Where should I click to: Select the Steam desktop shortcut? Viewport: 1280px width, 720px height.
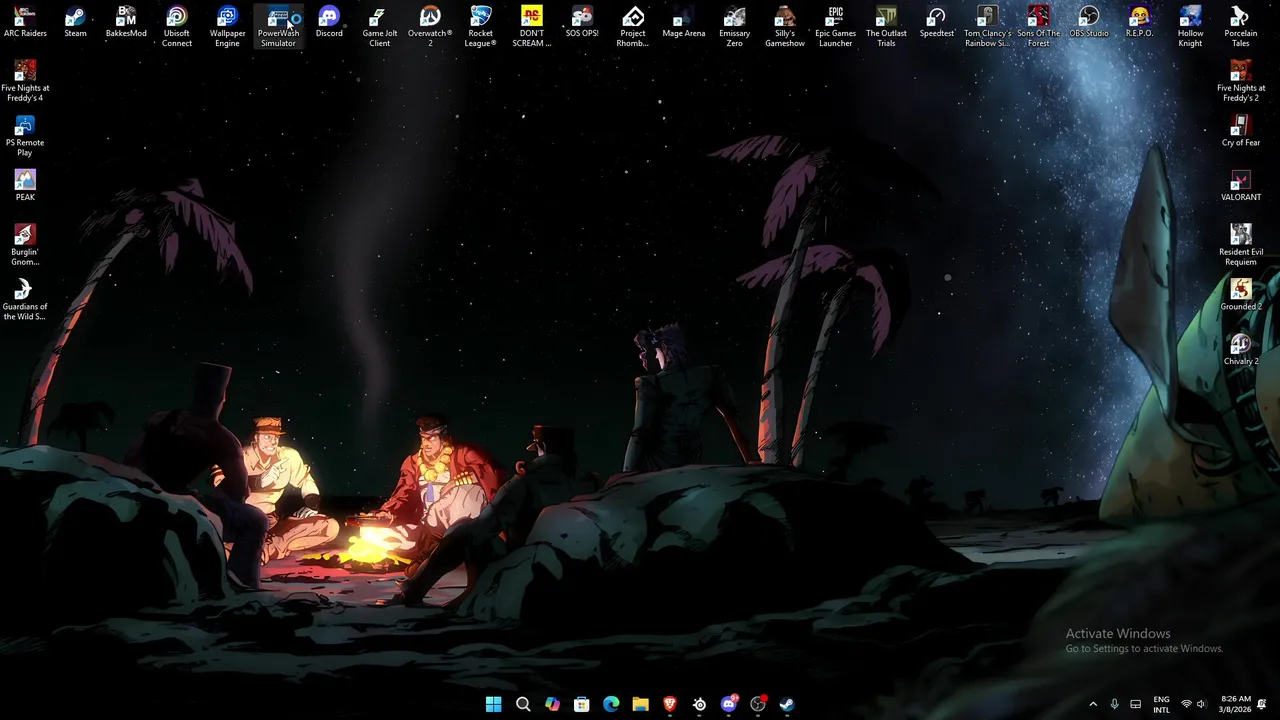point(75,22)
